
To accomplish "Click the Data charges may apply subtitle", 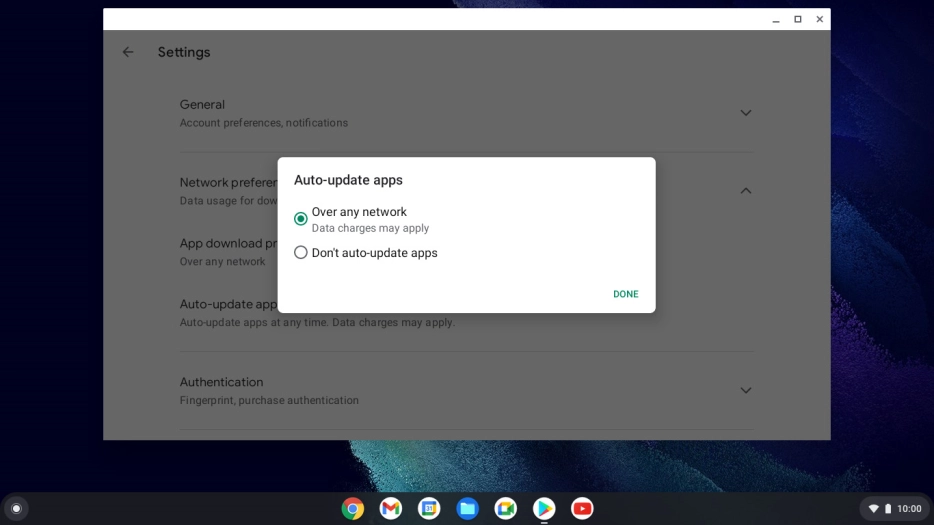I will [x=371, y=228].
